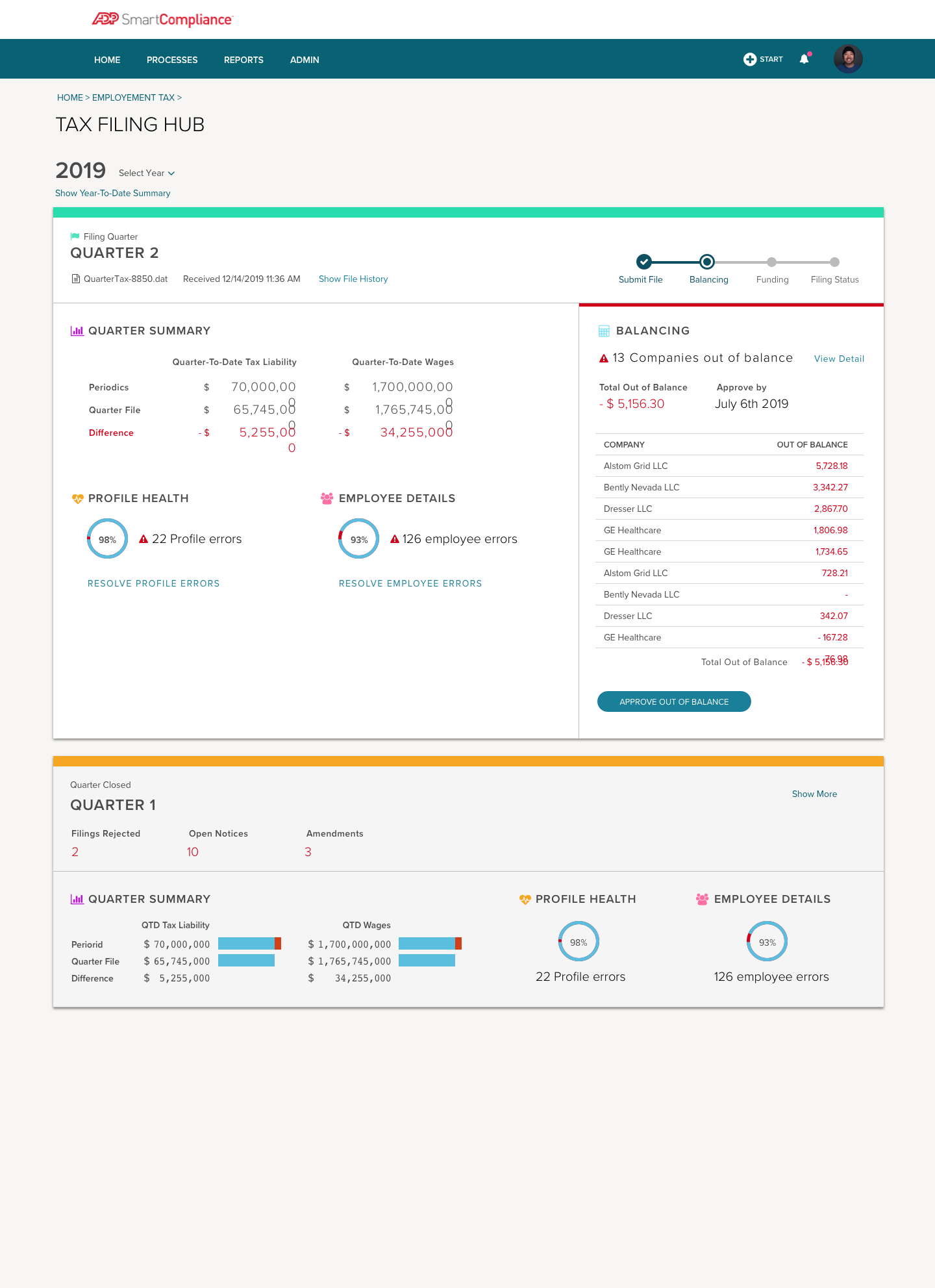The height and width of the screenshot is (1288, 935).
Task: Click the Quarter 2 Profile Health heart icon
Action: (77, 499)
